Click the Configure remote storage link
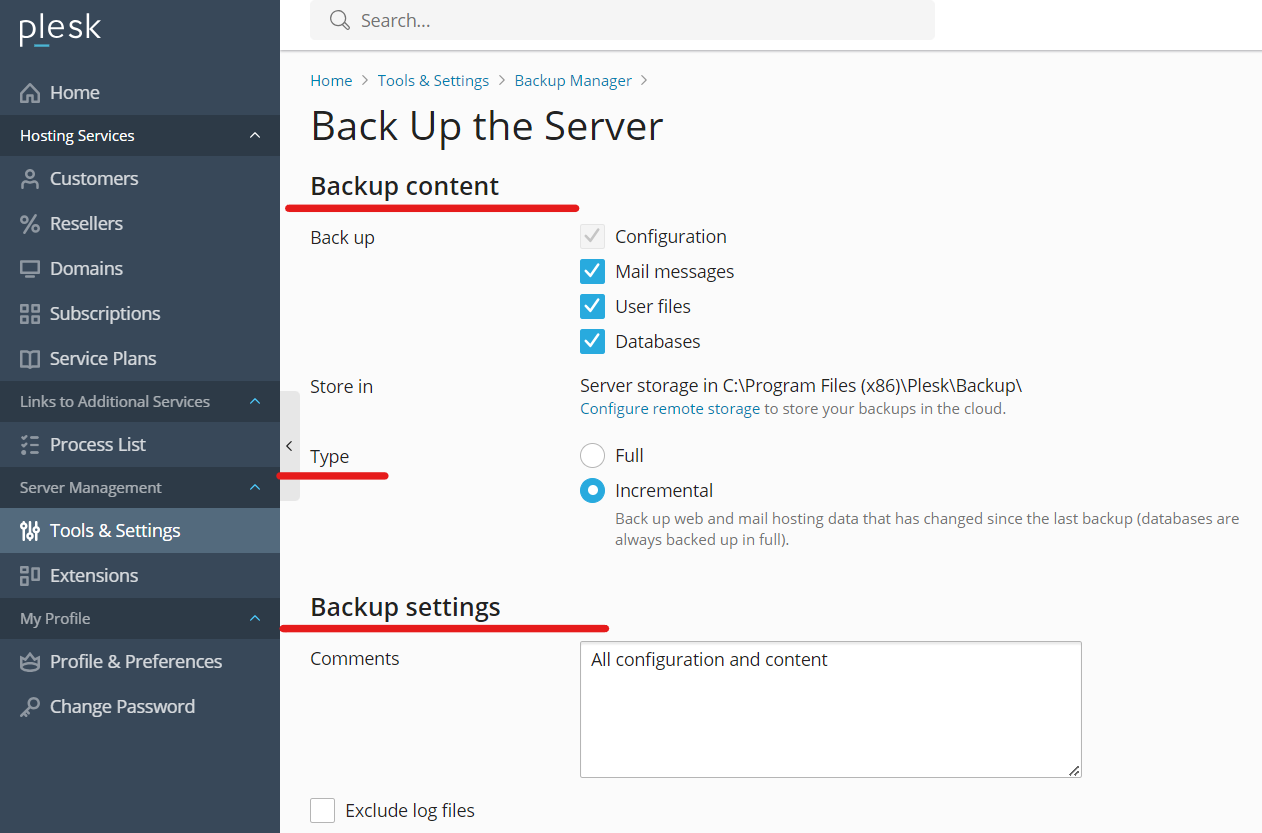The width and height of the screenshot is (1262, 833). tap(670, 409)
